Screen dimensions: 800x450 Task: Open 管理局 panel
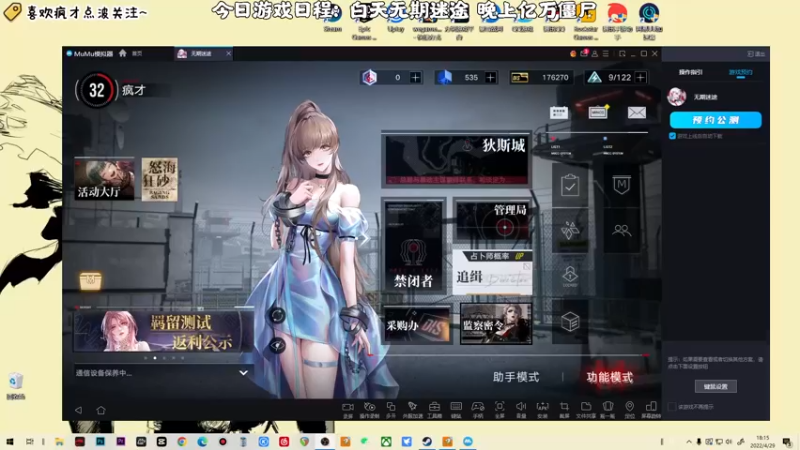492,220
